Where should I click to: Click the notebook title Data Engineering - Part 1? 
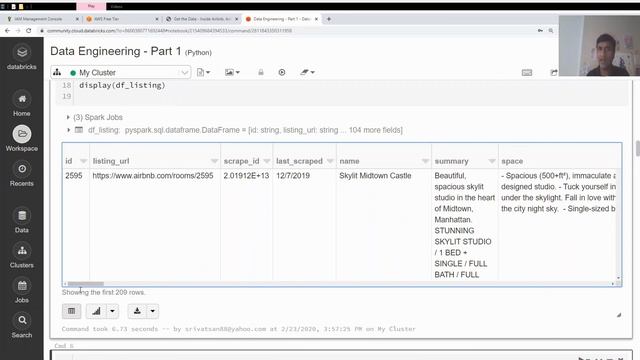pos(116,51)
